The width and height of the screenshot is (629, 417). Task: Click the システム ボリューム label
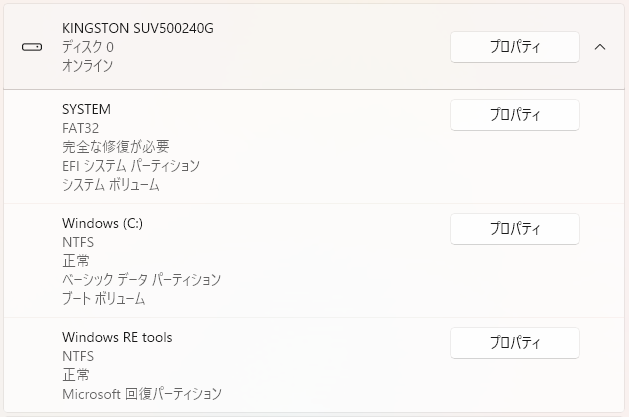click(111, 185)
